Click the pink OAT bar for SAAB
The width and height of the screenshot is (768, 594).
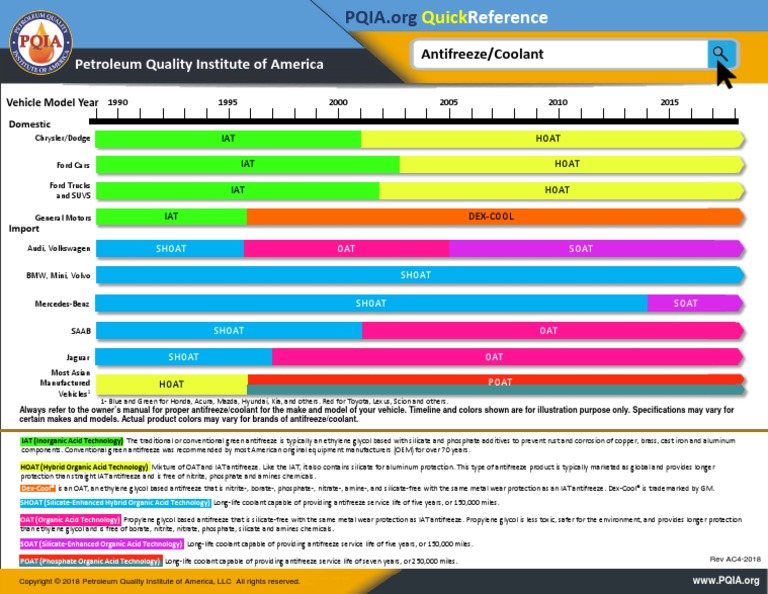[x=553, y=331]
